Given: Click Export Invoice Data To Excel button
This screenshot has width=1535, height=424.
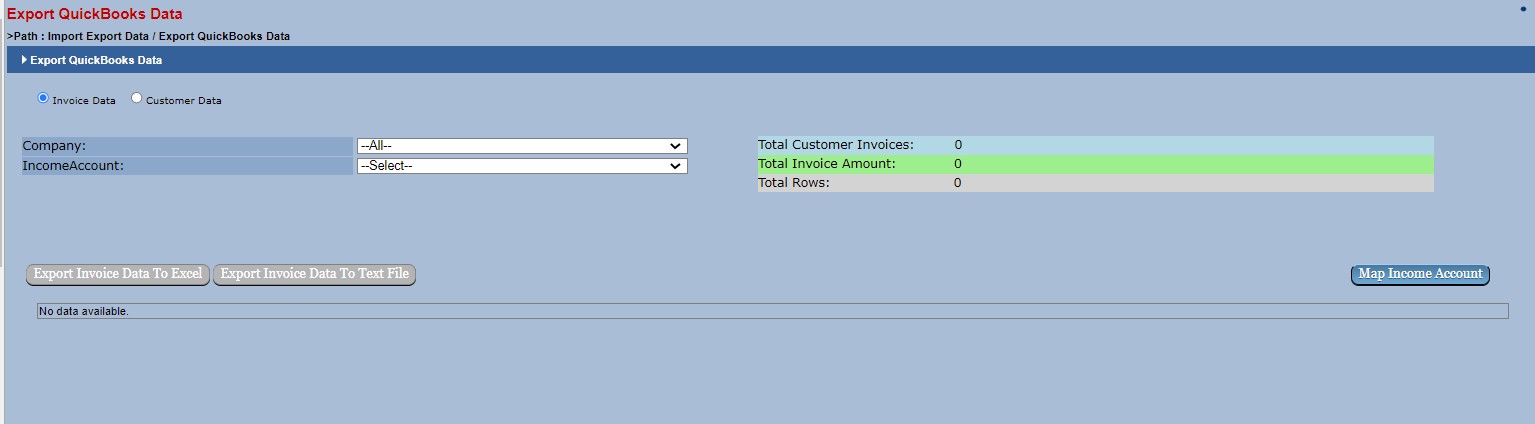Looking at the screenshot, I should pyautogui.click(x=118, y=274).
